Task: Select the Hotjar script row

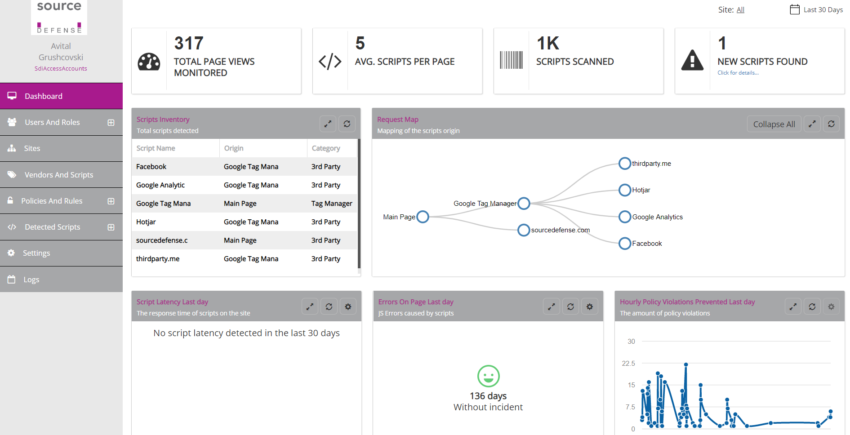Action: pos(244,222)
